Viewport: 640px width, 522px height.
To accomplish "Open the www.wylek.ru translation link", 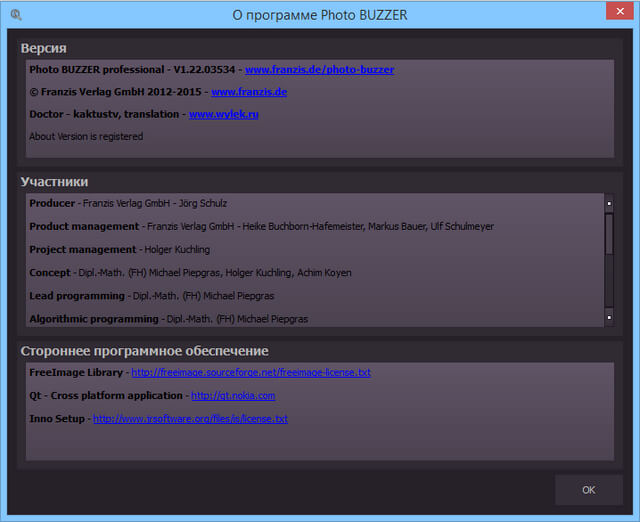I will tap(224, 115).
